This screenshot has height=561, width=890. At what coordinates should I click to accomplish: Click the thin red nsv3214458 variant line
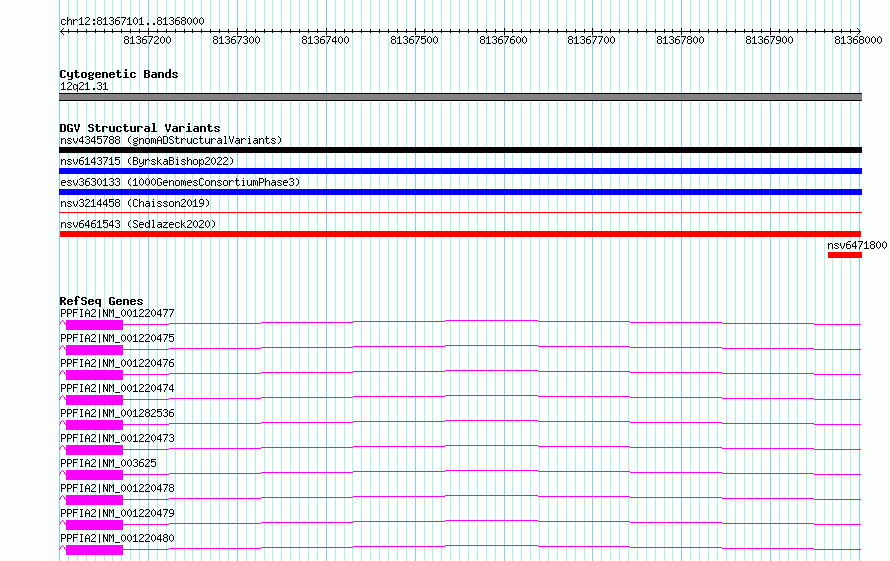tap(460, 212)
